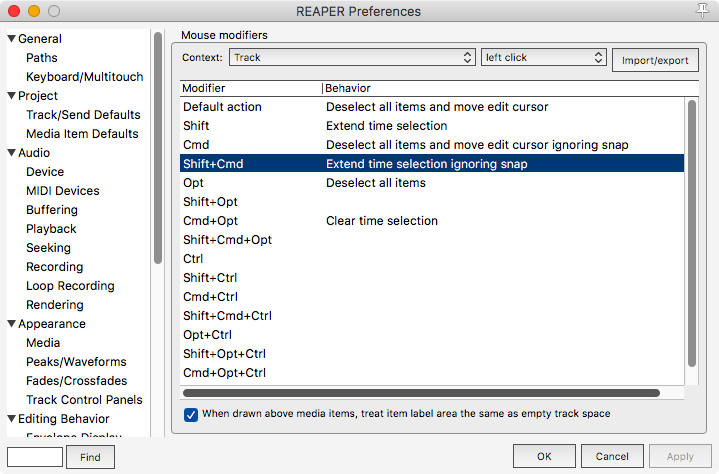Pin the preferences window with pushpin icon

[x=702, y=11]
